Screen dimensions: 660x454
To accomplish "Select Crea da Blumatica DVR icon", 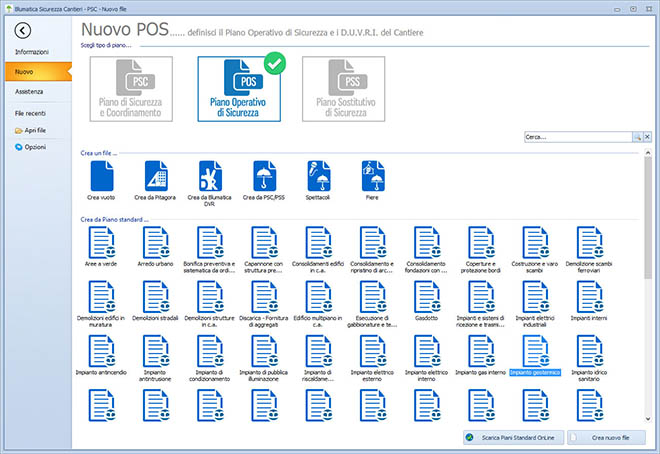I will coord(211,176).
